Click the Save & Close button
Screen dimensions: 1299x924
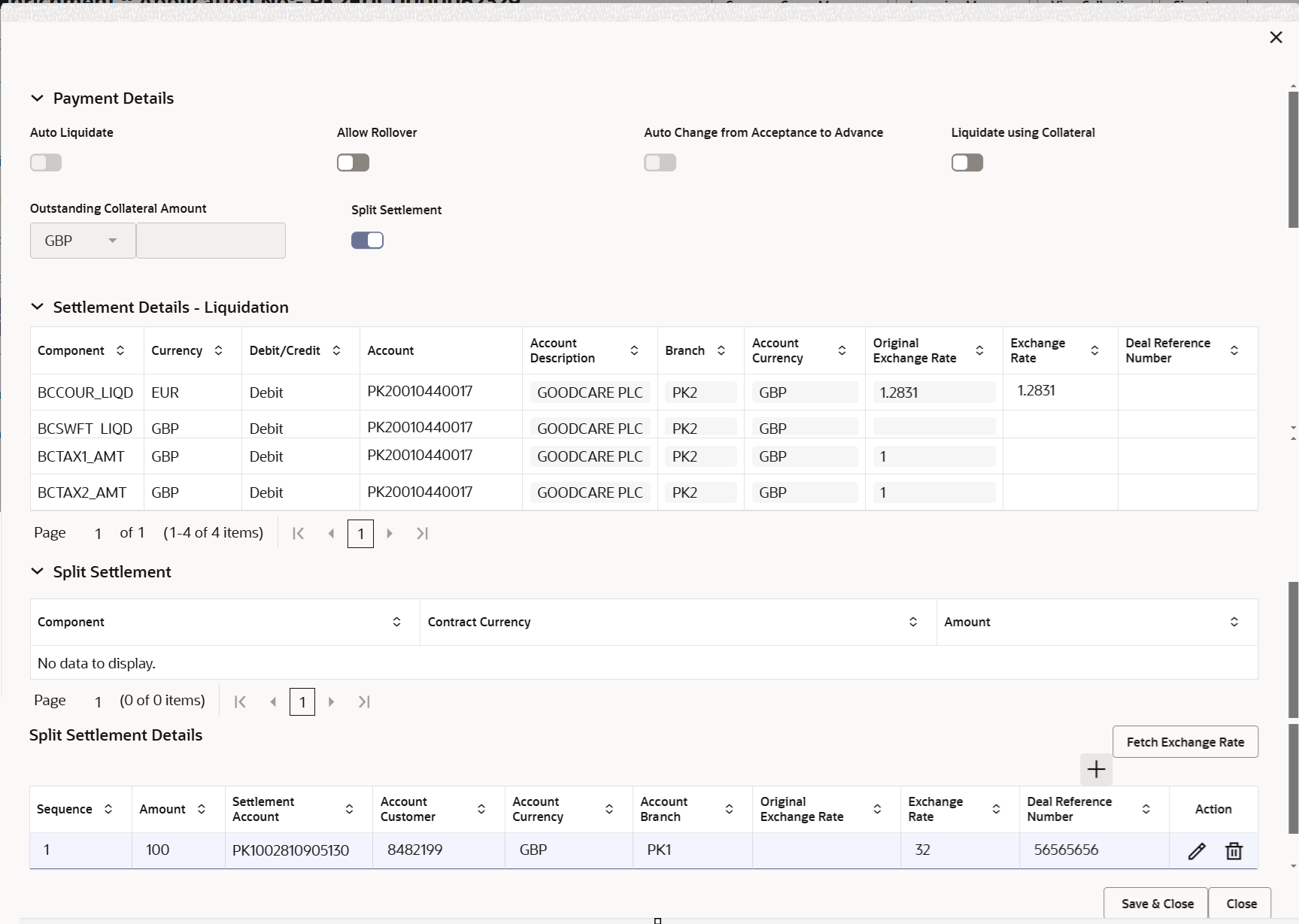pyautogui.click(x=1156, y=904)
